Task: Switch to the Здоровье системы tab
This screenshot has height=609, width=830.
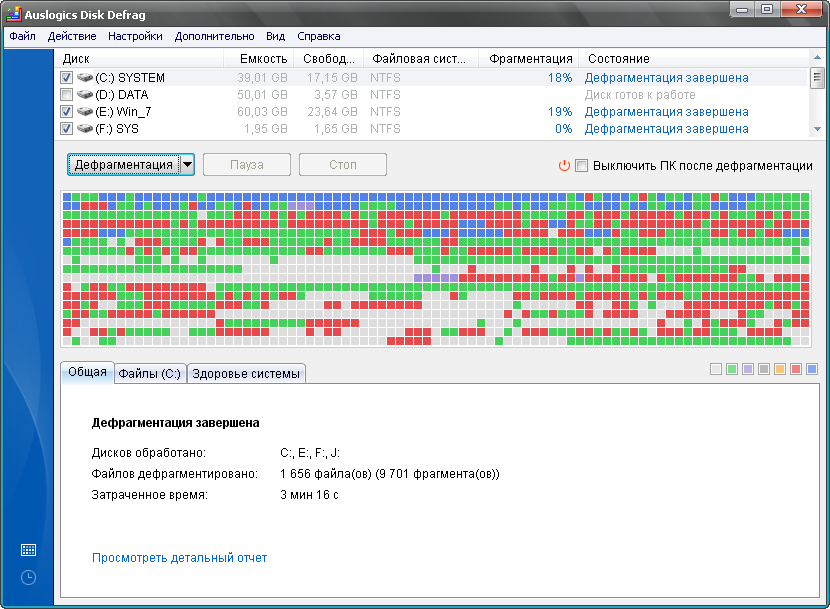Action: click(246, 374)
